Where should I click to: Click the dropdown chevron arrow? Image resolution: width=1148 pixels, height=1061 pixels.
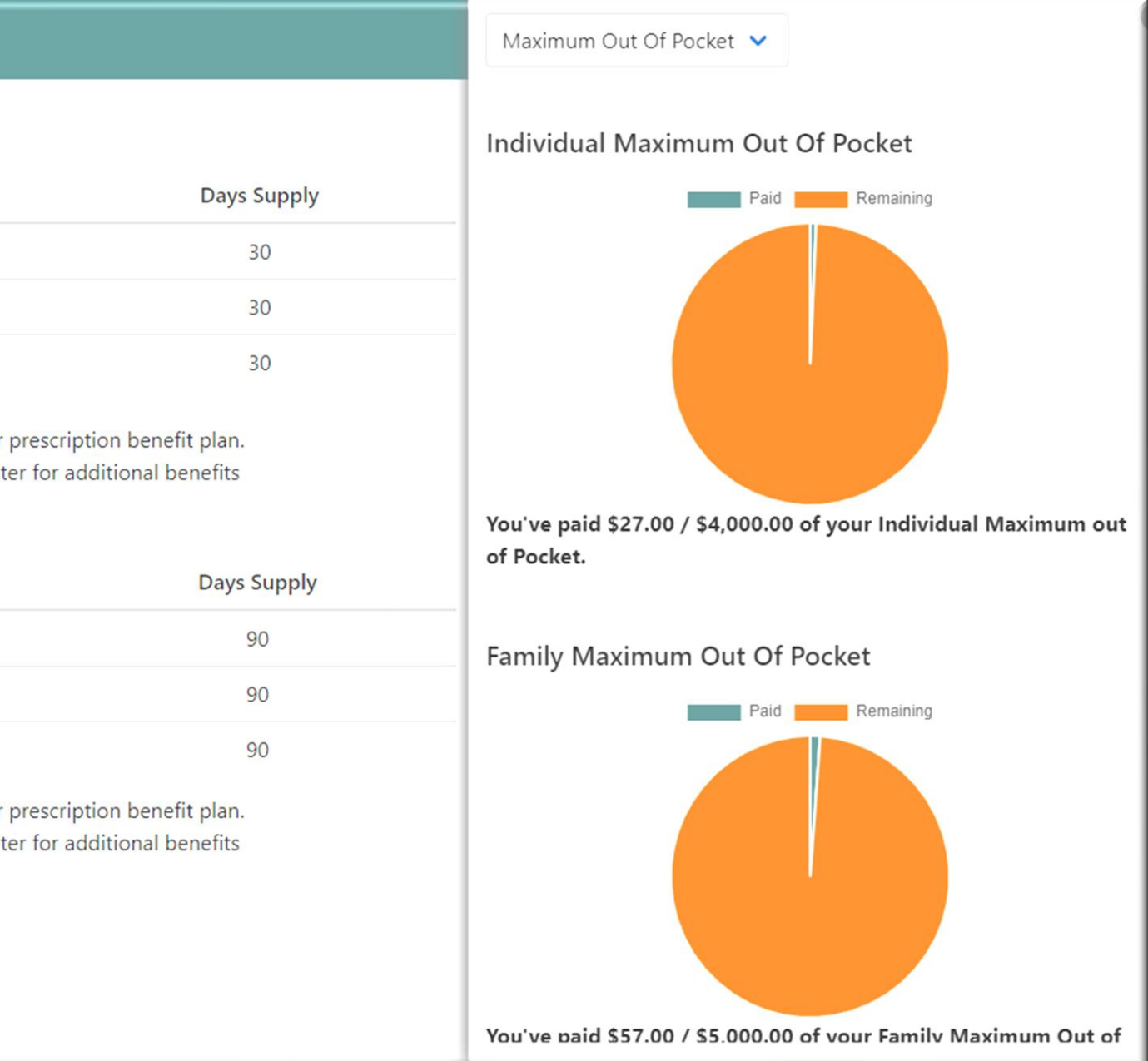click(759, 40)
